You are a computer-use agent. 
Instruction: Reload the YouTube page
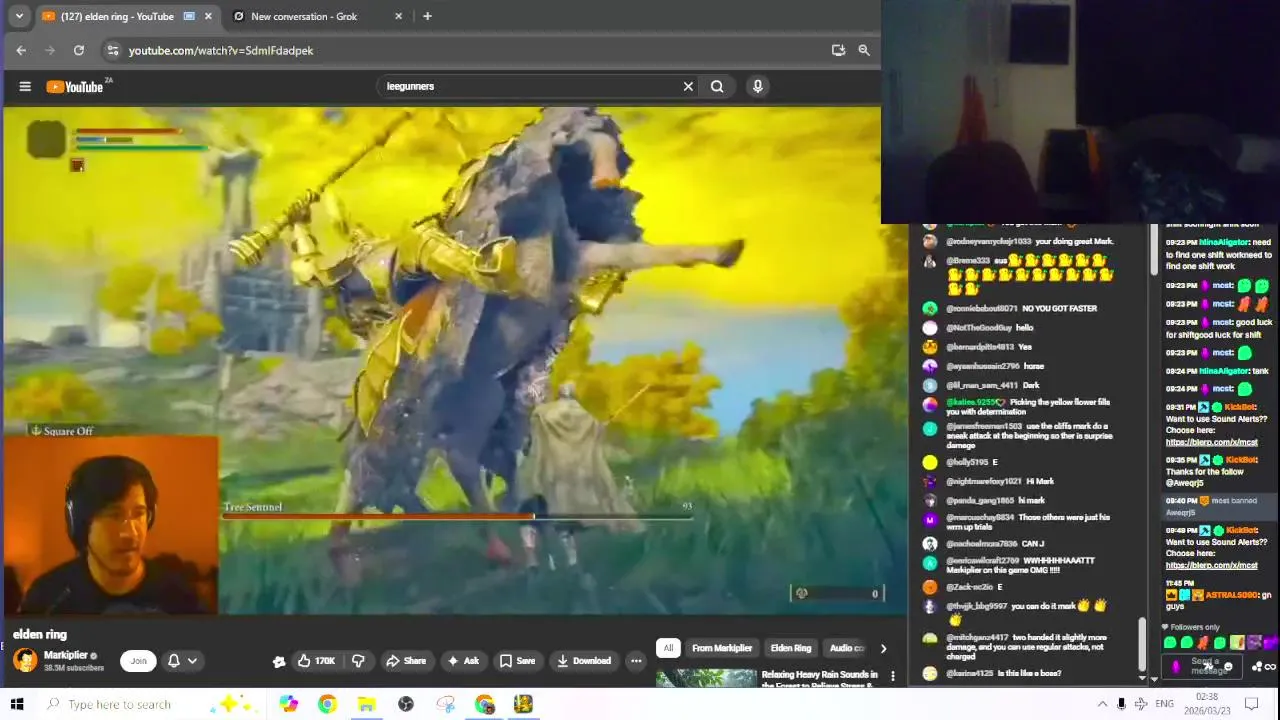[x=79, y=50]
